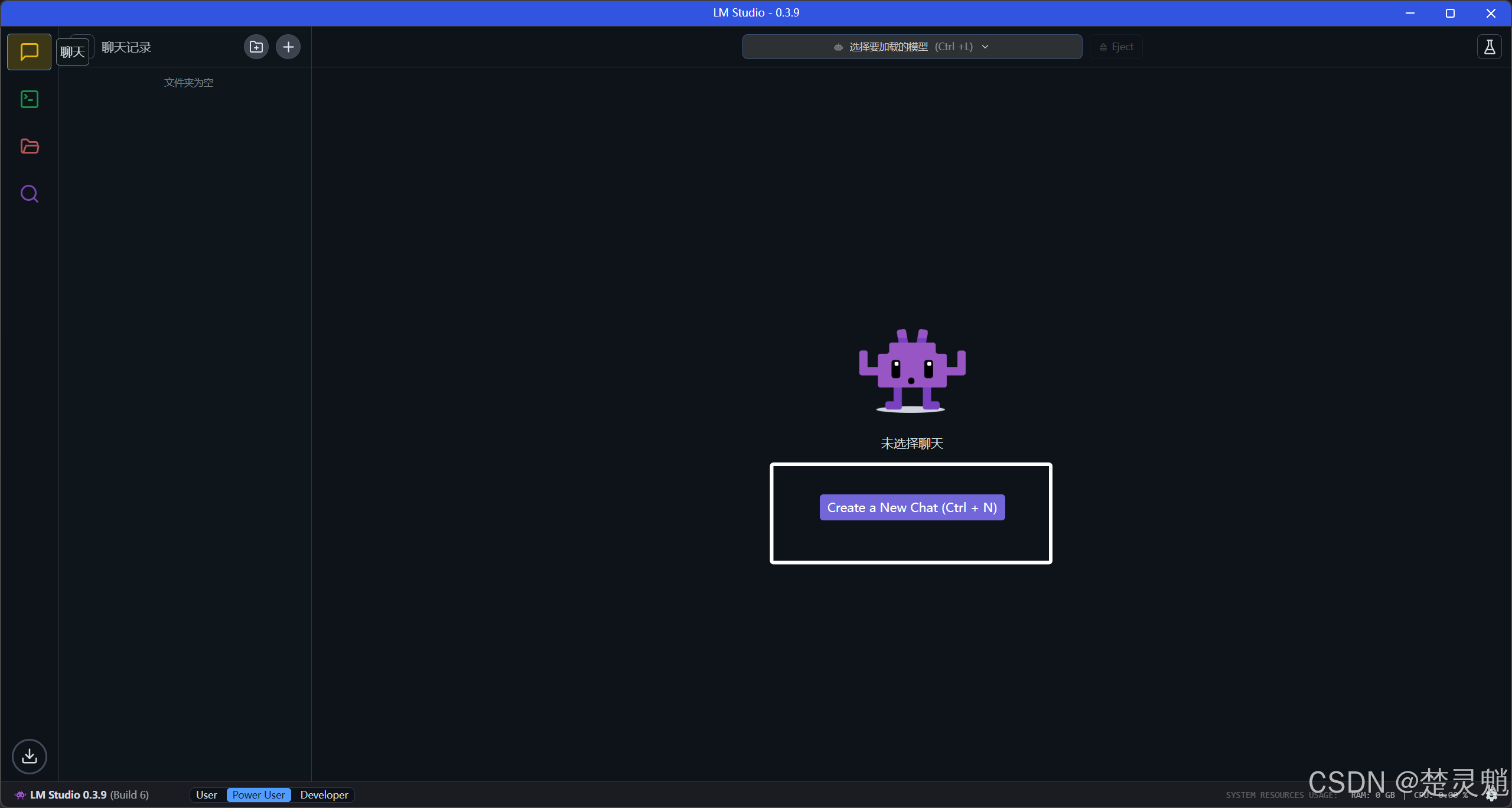Screen dimensions: 1512x808
Task: Open the flask icon at top right
Action: (x=1489, y=47)
